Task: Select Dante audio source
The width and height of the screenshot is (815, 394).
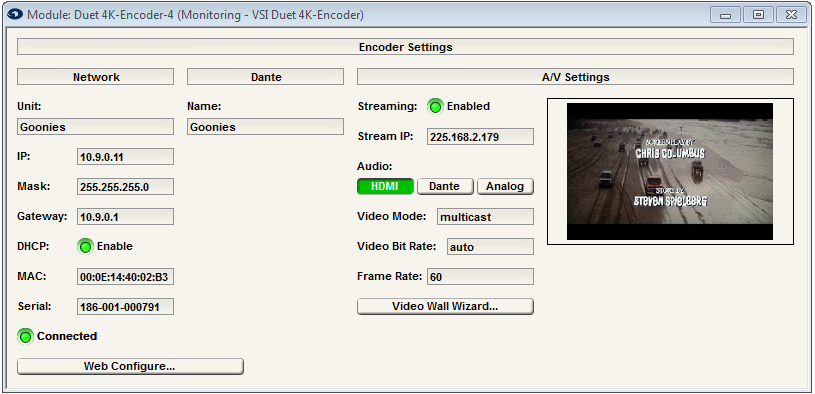Action: point(445,186)
